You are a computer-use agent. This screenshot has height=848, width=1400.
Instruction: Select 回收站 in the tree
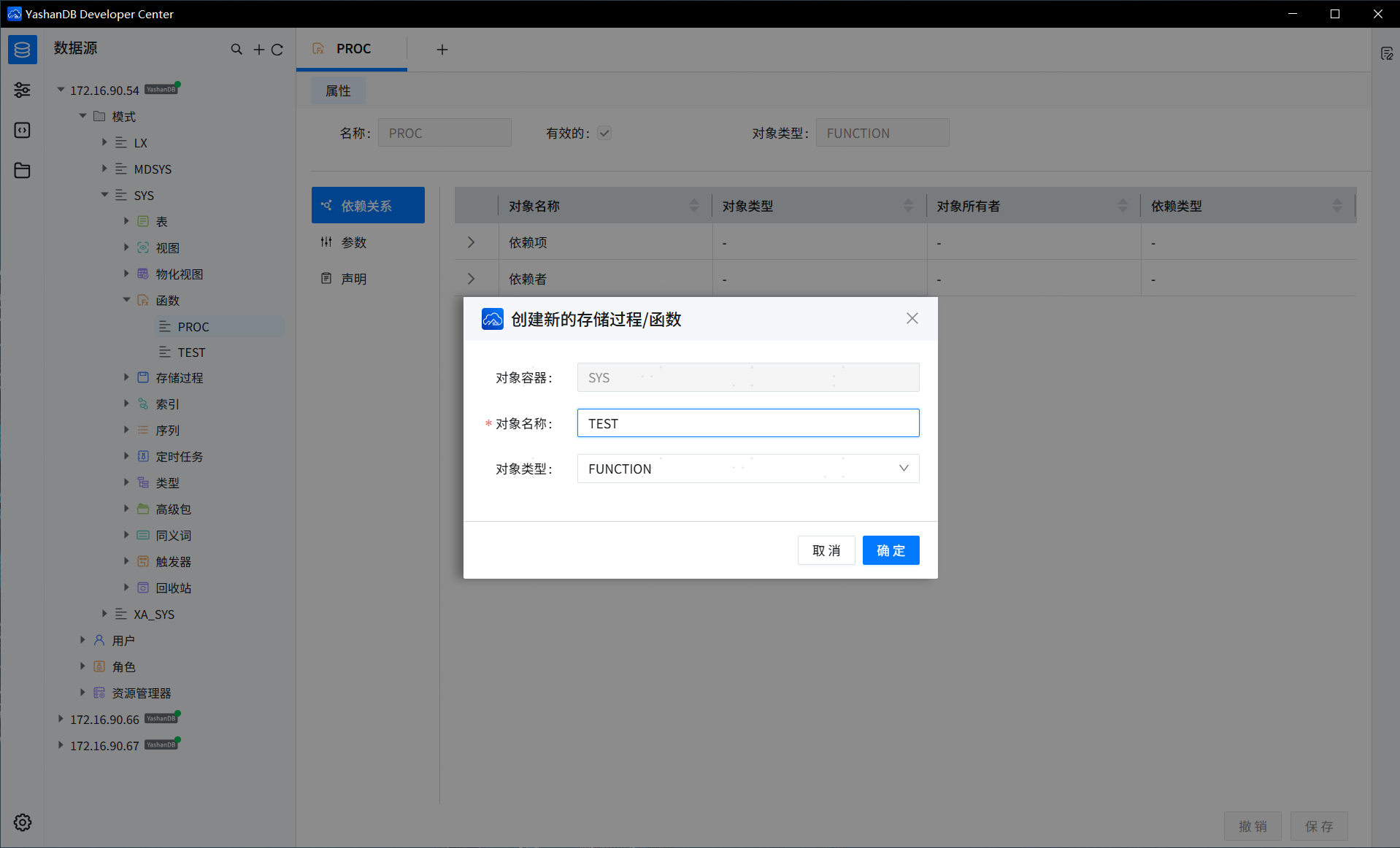173,587
